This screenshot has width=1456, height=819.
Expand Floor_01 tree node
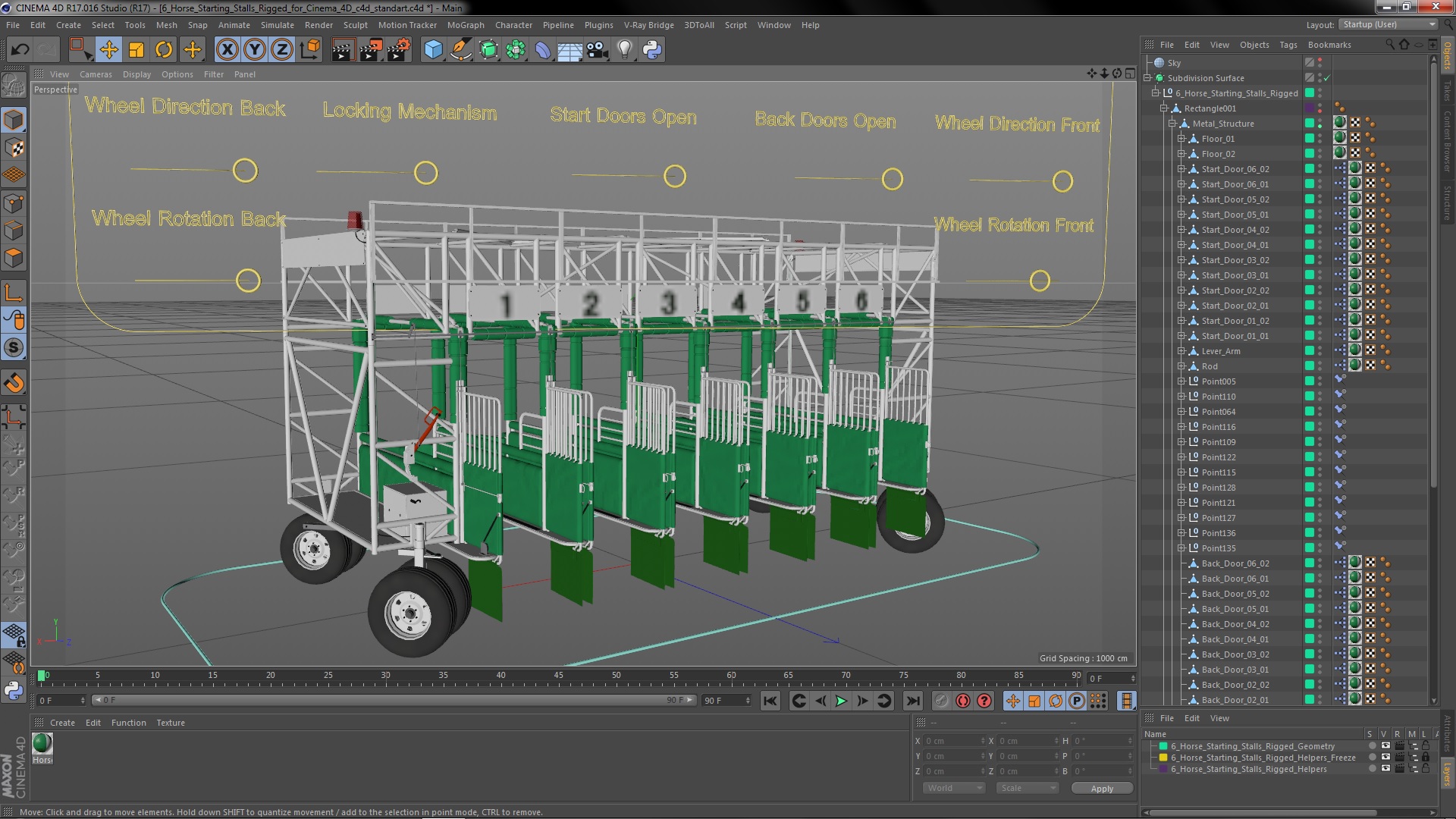point(1181,139)
